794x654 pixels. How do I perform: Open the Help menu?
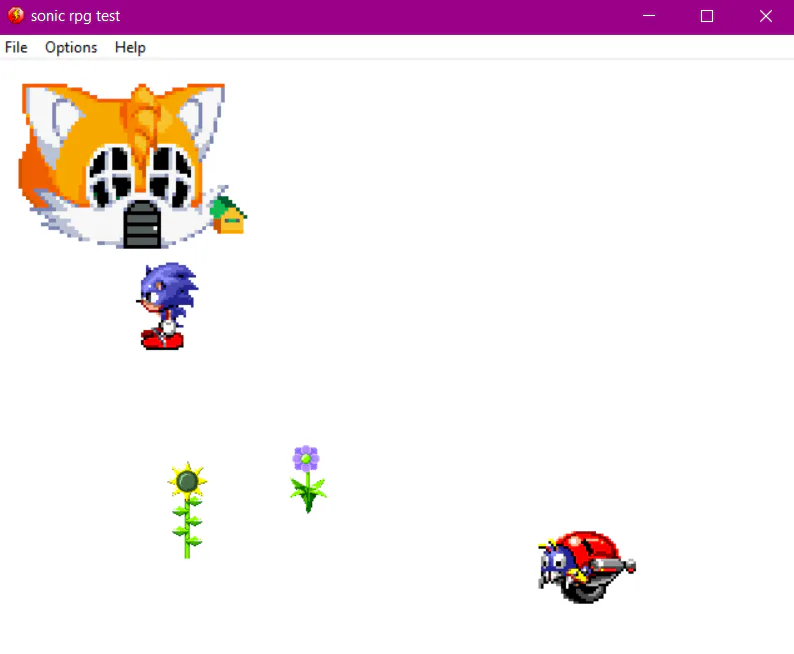(130, 47)
